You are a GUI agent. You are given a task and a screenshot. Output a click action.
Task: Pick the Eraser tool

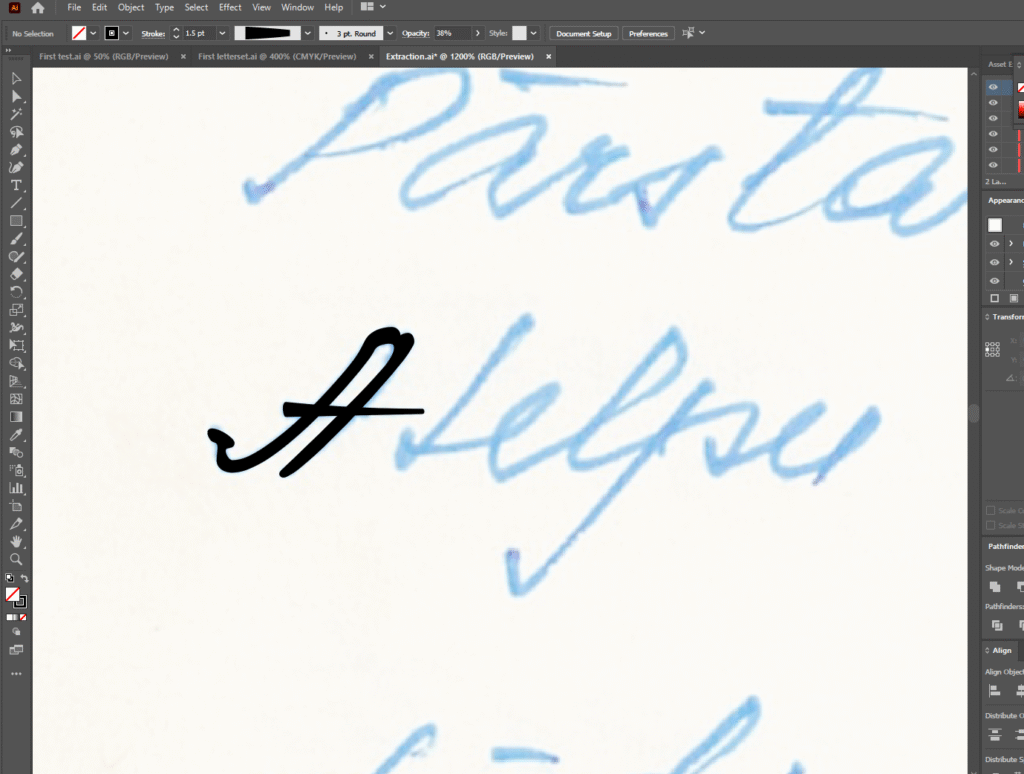(16, 274)
